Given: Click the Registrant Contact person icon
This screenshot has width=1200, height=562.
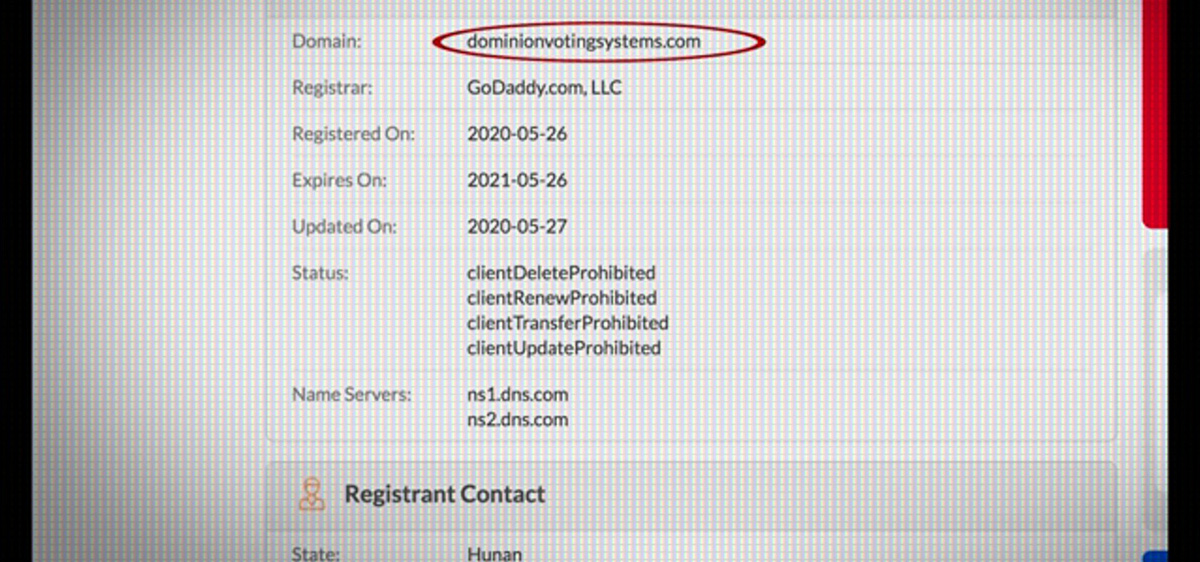Looking at the screenshot, I should (313, 494).
